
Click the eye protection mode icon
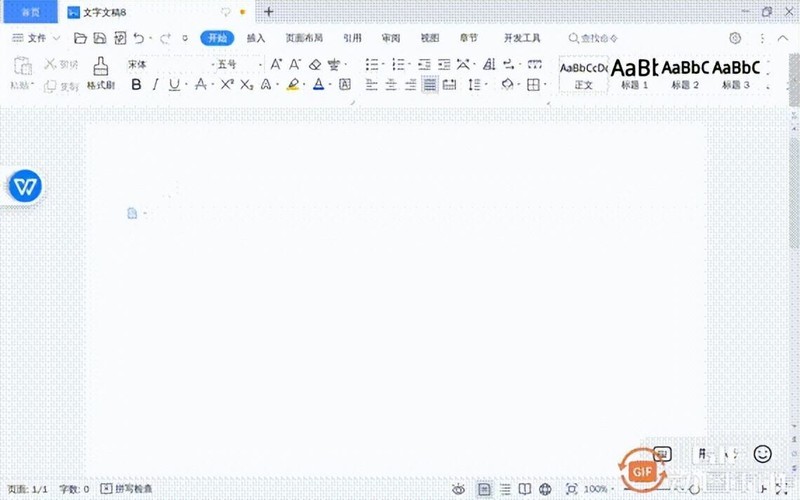(458, 489)
